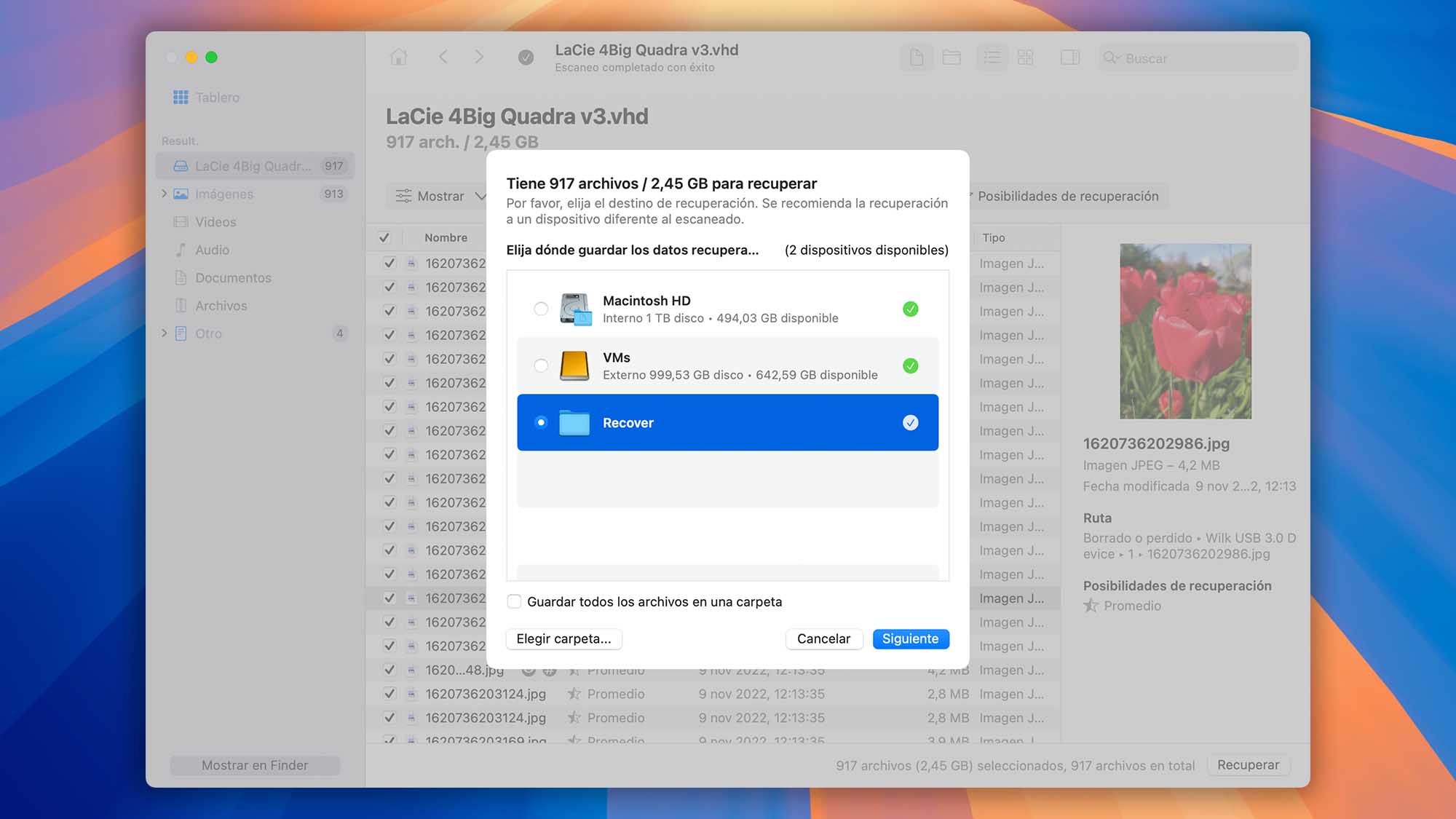Click Cancelar to dismiss recovery dialog
The image size is (1456, 819).
(x=823, y=638)
